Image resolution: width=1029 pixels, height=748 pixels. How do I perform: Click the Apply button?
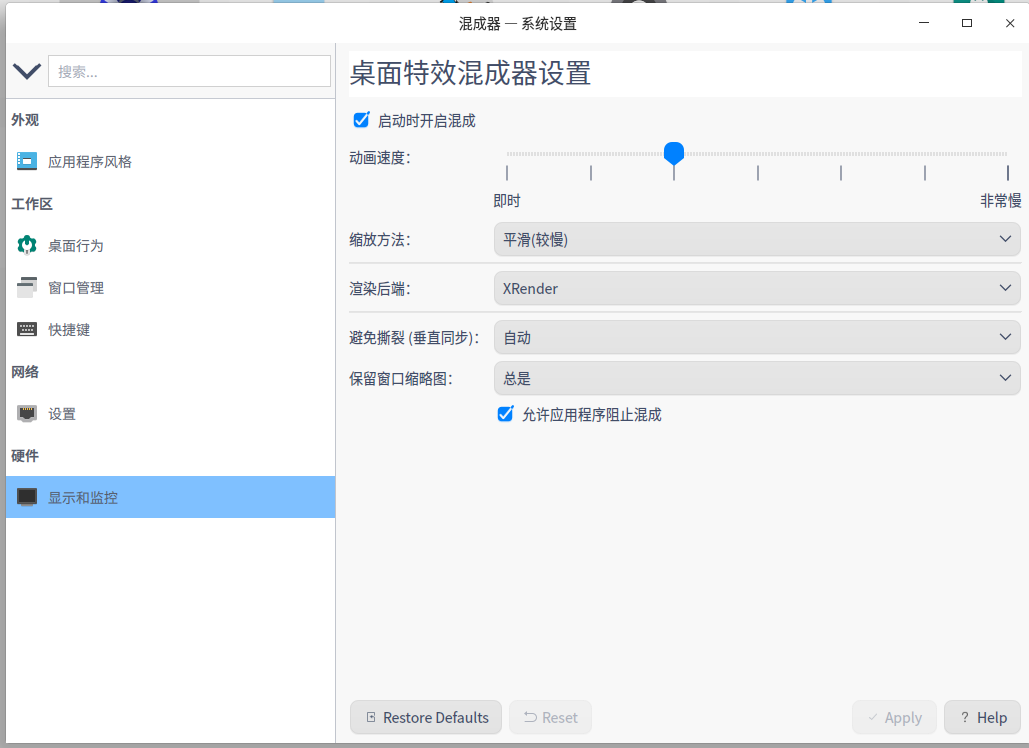click(x=894, y=717)
